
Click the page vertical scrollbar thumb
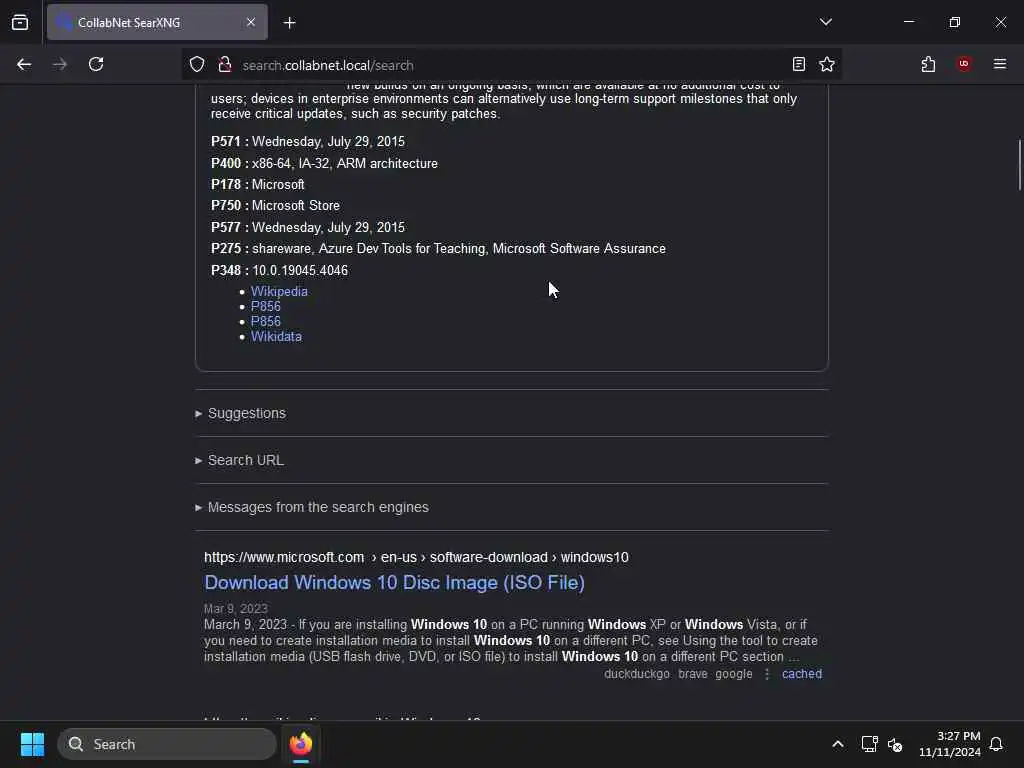(1019, 165)
